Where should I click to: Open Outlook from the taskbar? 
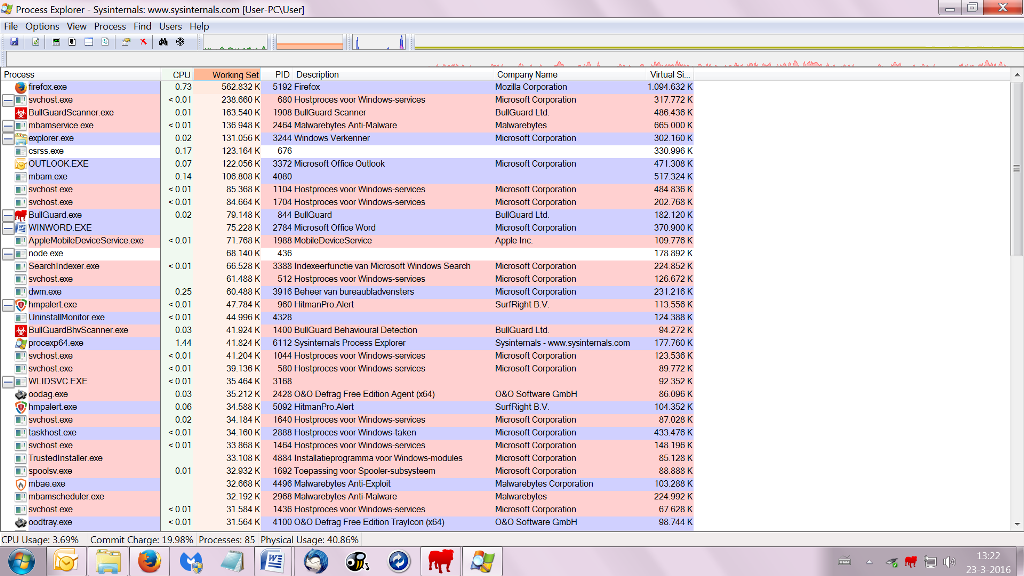(x=65, y=562)
